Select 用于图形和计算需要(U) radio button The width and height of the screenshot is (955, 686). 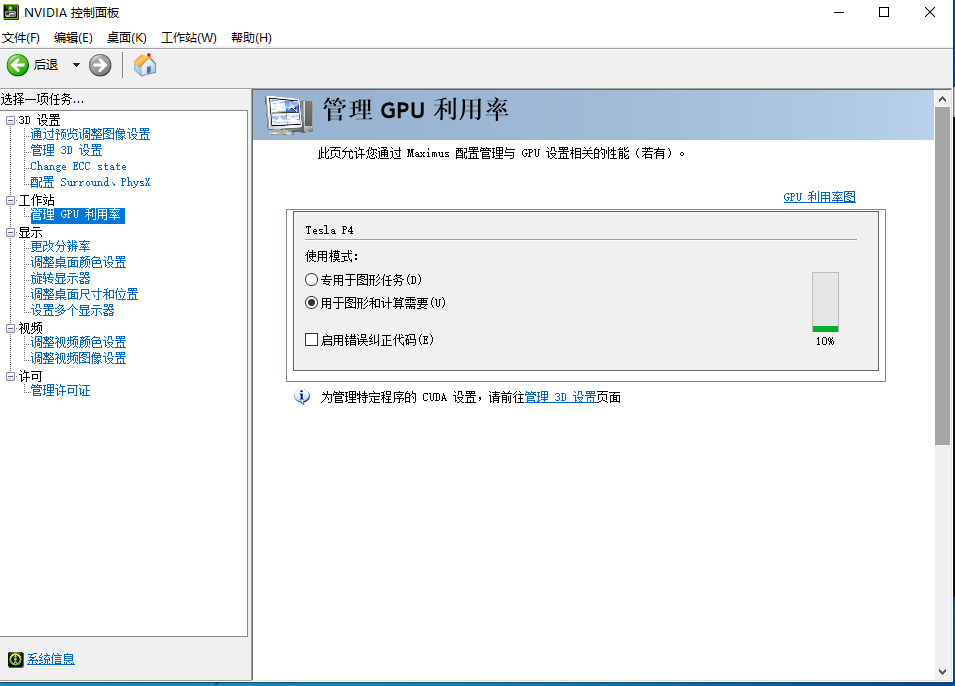pyautogui.click(x=311, y=303)
